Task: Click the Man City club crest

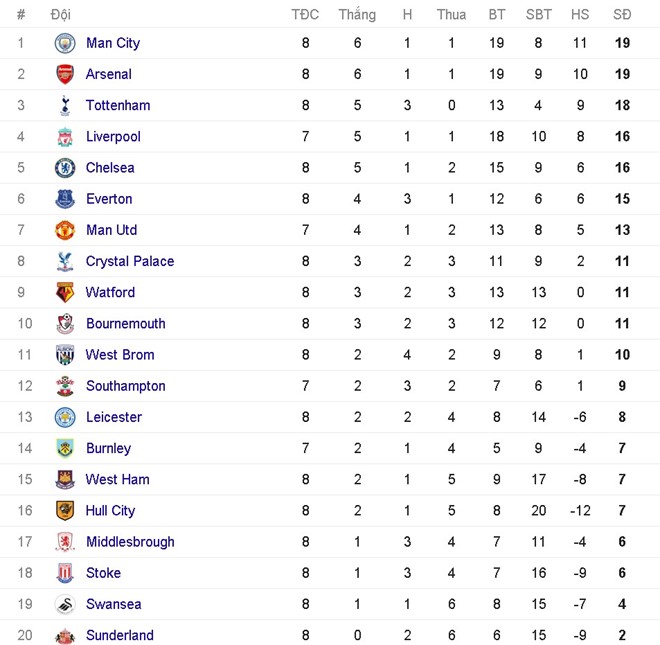Action: [x=65, y=43]
